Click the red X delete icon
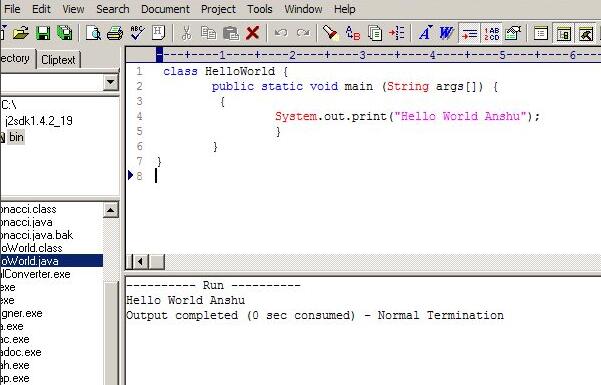This screenshot has width=601, height=385. 252,33
